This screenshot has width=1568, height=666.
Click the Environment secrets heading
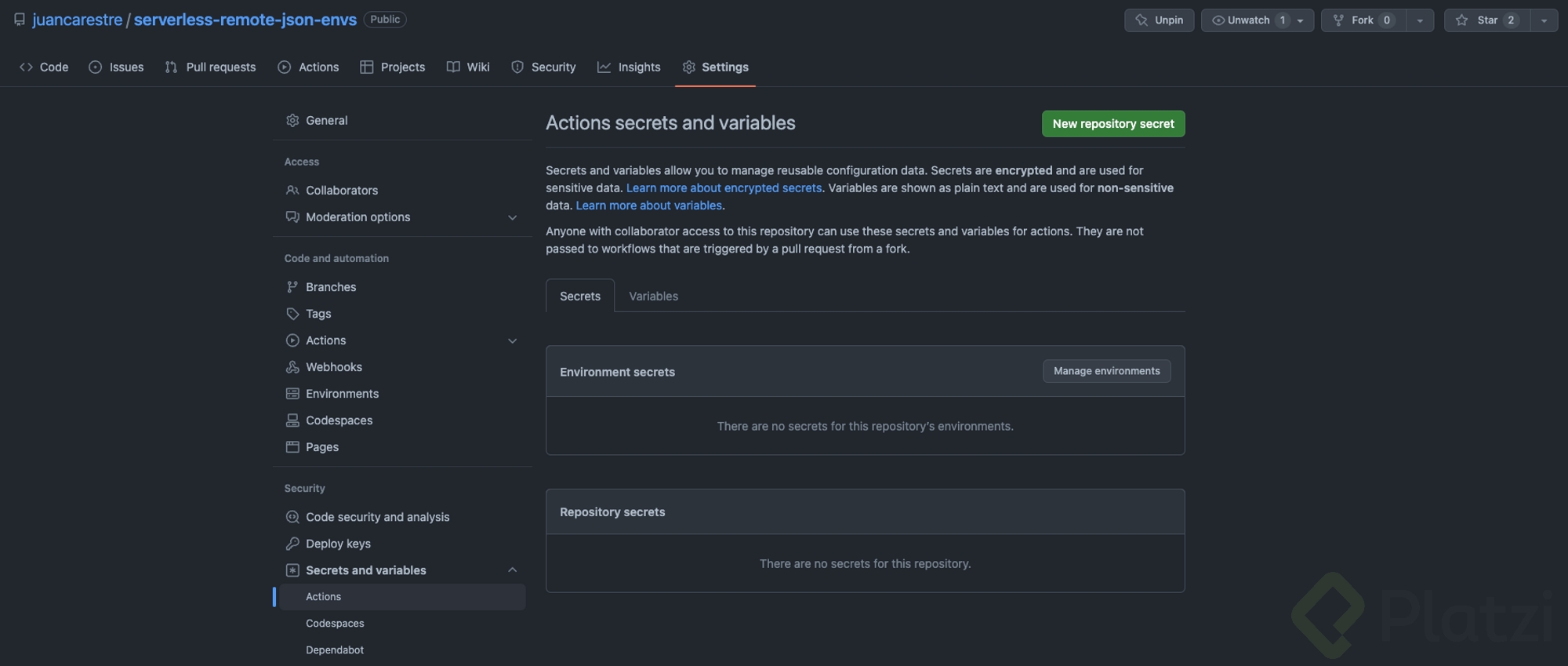pyautogui.click(x=617, y=372)
